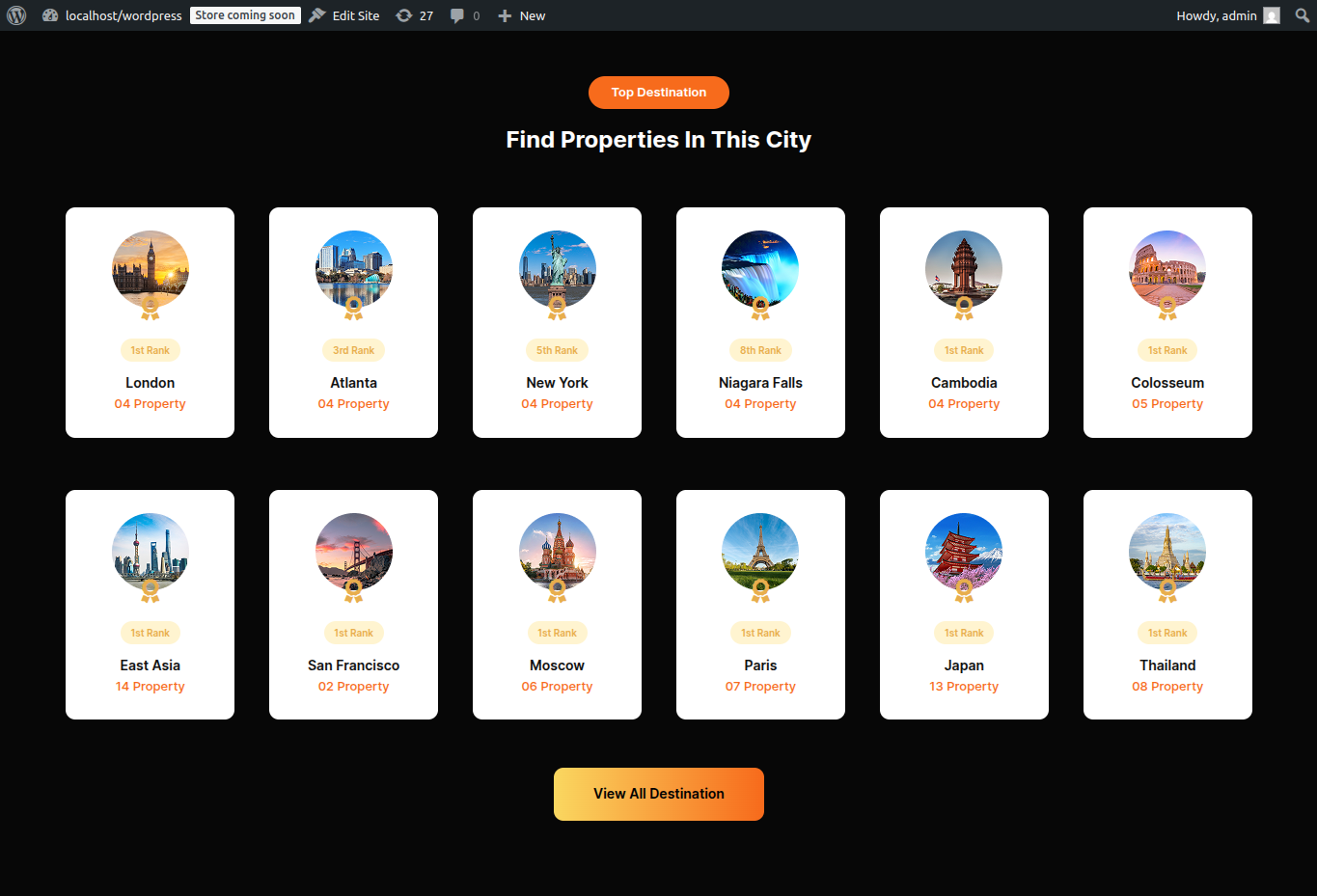Open the Japan pagoda thumbnail
Viewport: 1317px width, 896px height.
click(x=964, y=552)
